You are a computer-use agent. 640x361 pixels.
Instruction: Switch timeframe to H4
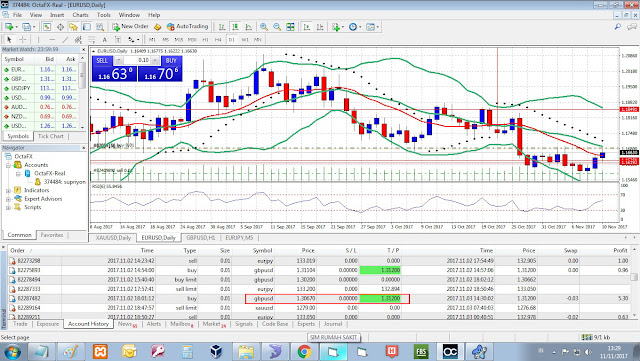pos(218,40)
